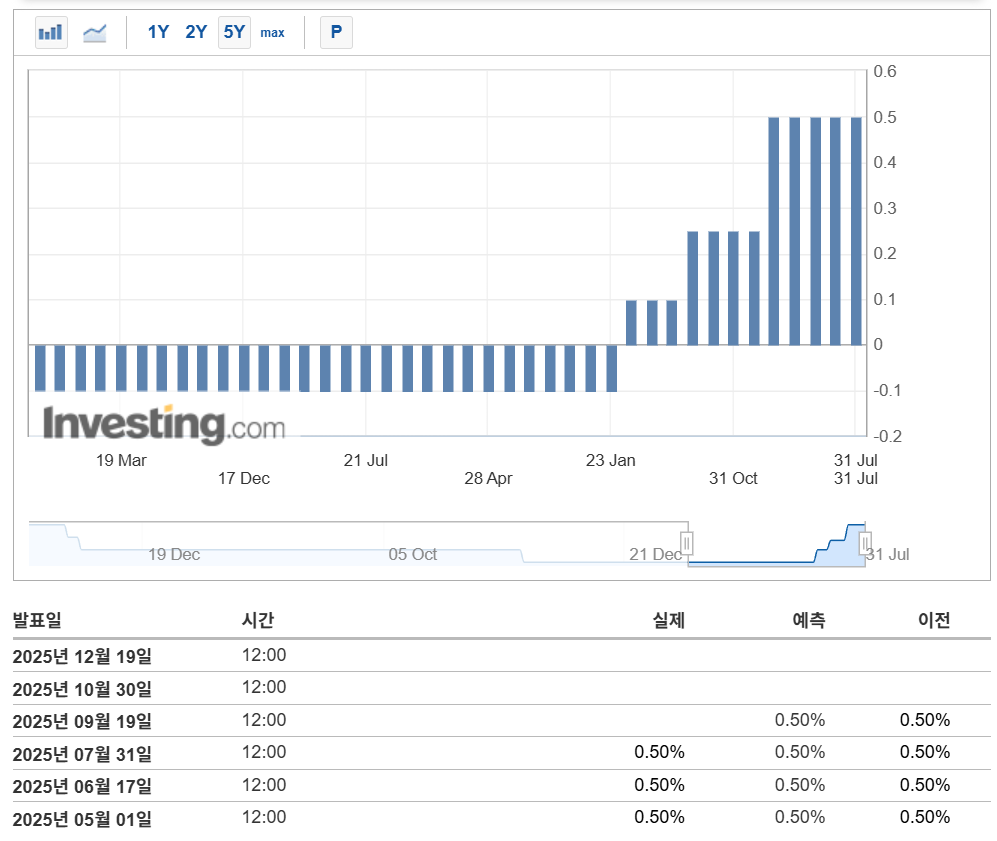Click the 실제 column header
Image resolution: width=997 pixels, height=841 pixels.
coord(669,620)
